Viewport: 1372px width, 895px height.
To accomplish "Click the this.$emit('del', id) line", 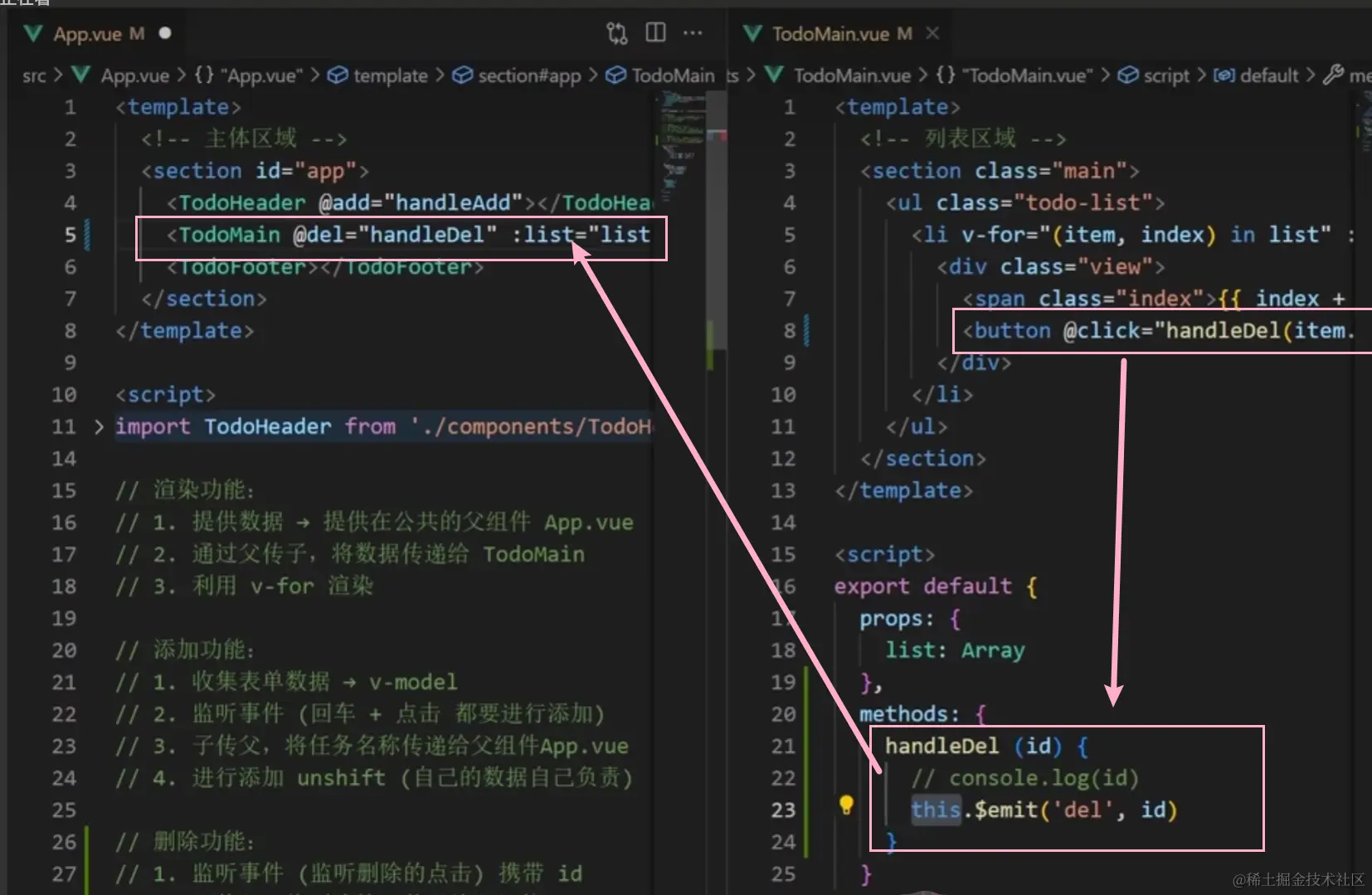I will coord(1044,810).
